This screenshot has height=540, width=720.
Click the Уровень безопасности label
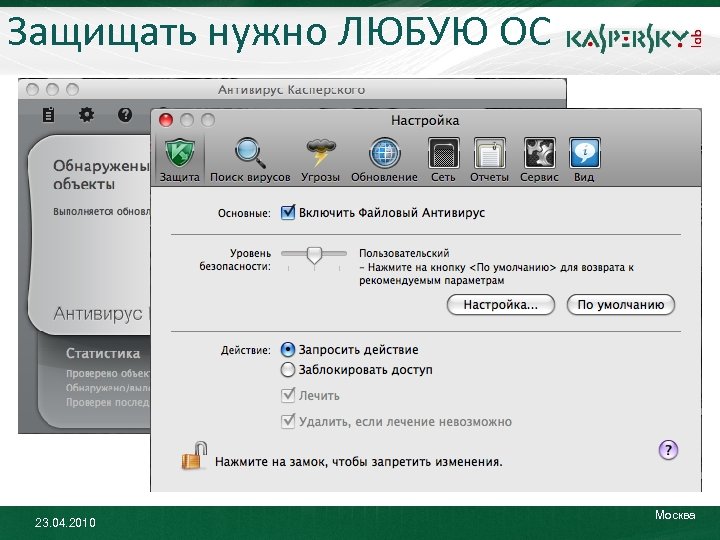235,260
